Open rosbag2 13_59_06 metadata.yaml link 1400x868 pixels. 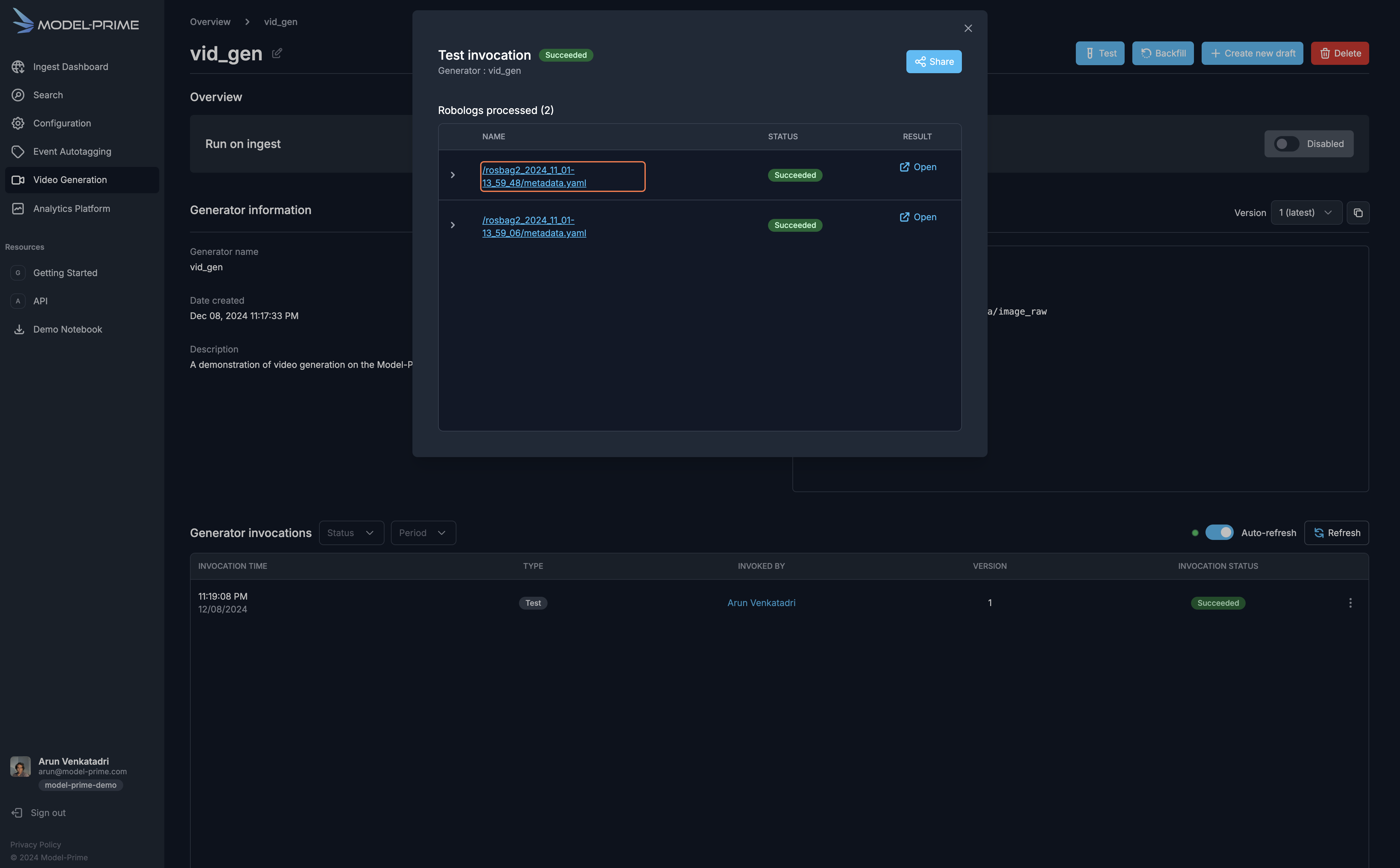534,226
